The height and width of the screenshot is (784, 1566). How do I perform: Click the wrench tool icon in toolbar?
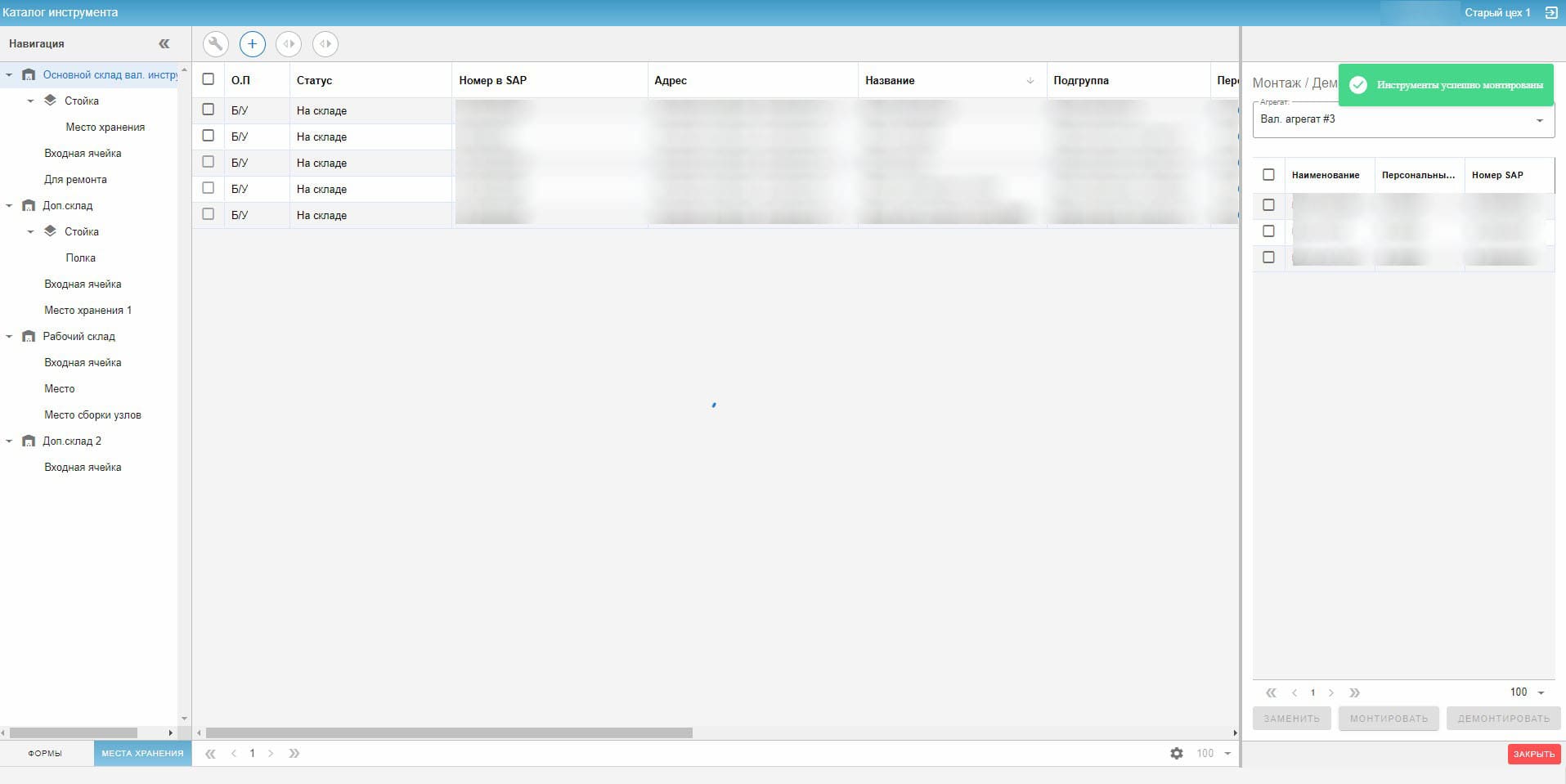coord(215,44)
